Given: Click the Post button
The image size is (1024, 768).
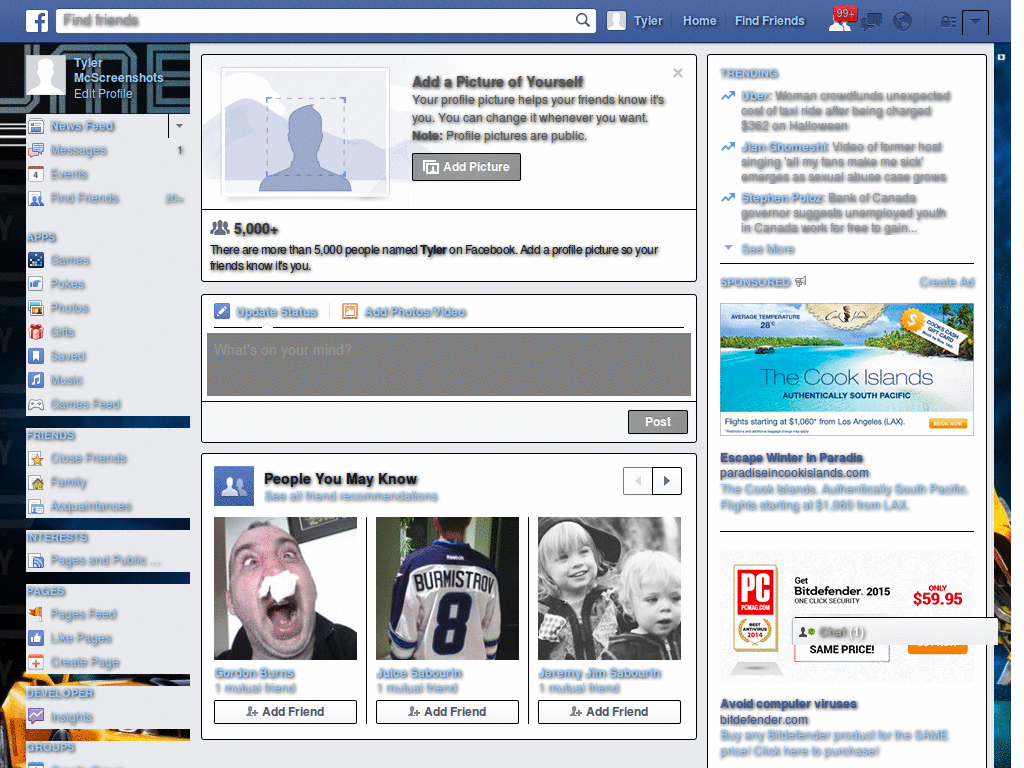Looking at the screenshot, I should (x=658, y=422).
